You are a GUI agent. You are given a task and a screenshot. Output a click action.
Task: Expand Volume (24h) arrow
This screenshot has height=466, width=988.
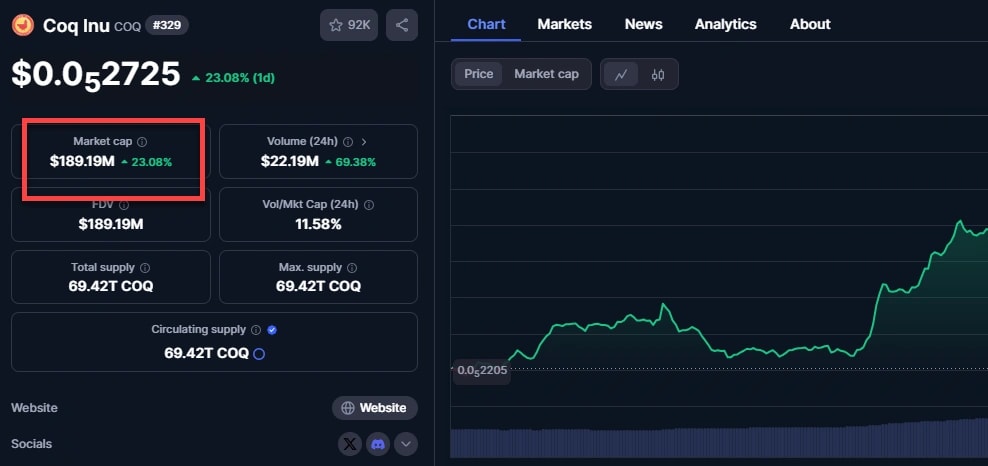pos(363,142)
